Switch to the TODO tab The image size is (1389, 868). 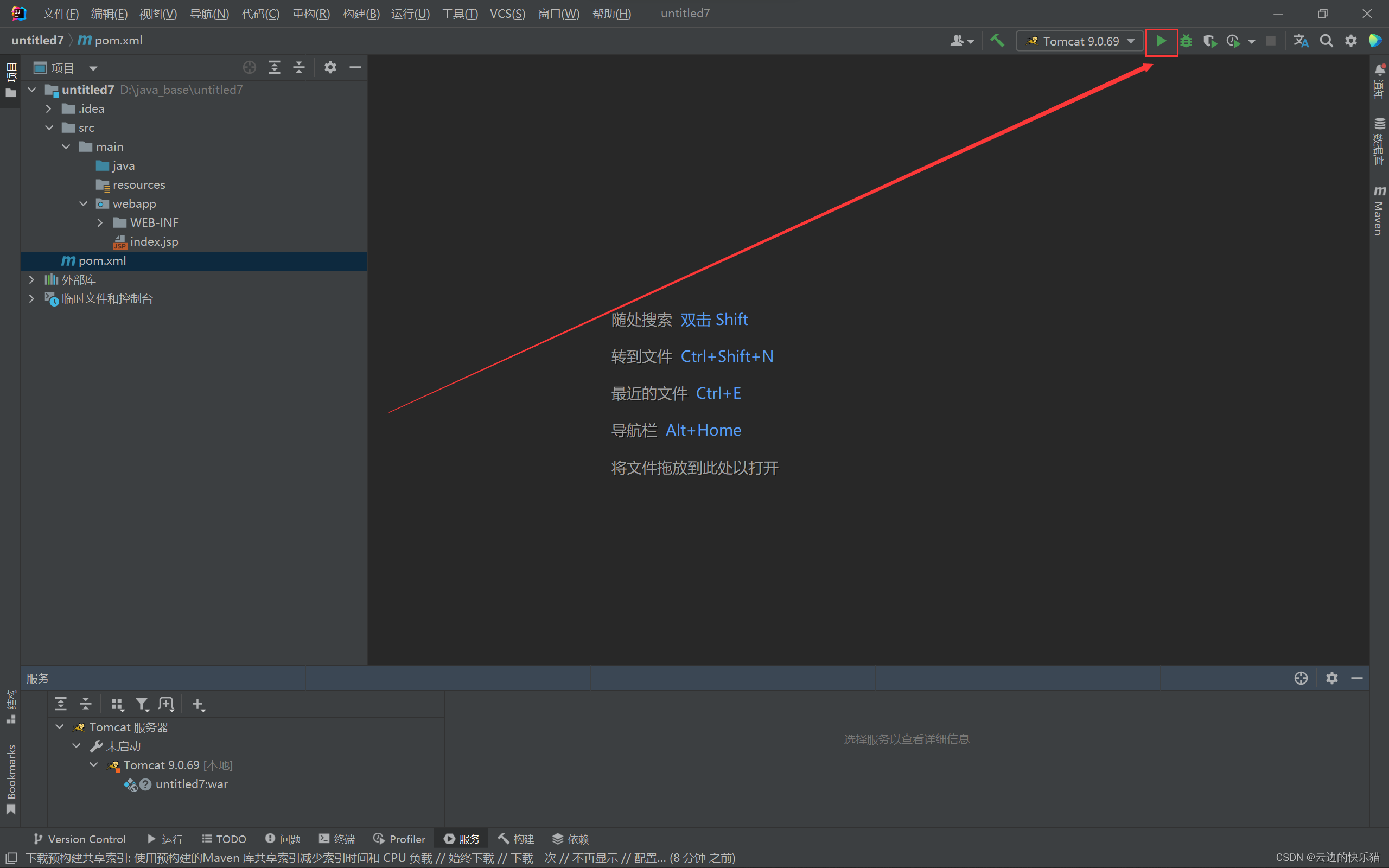tap(224, 839)
